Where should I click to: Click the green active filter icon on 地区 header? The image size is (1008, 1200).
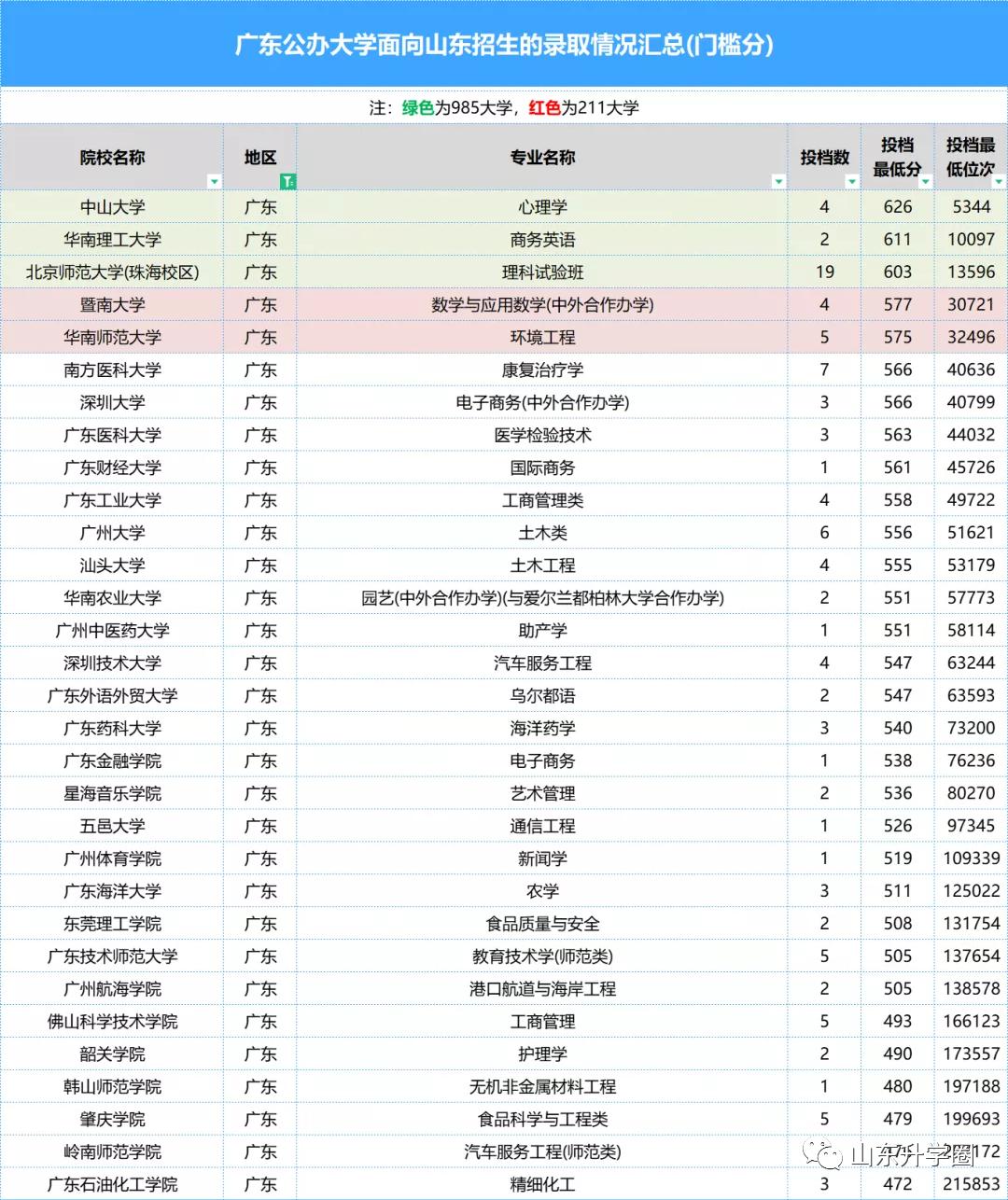click(289, 181)
